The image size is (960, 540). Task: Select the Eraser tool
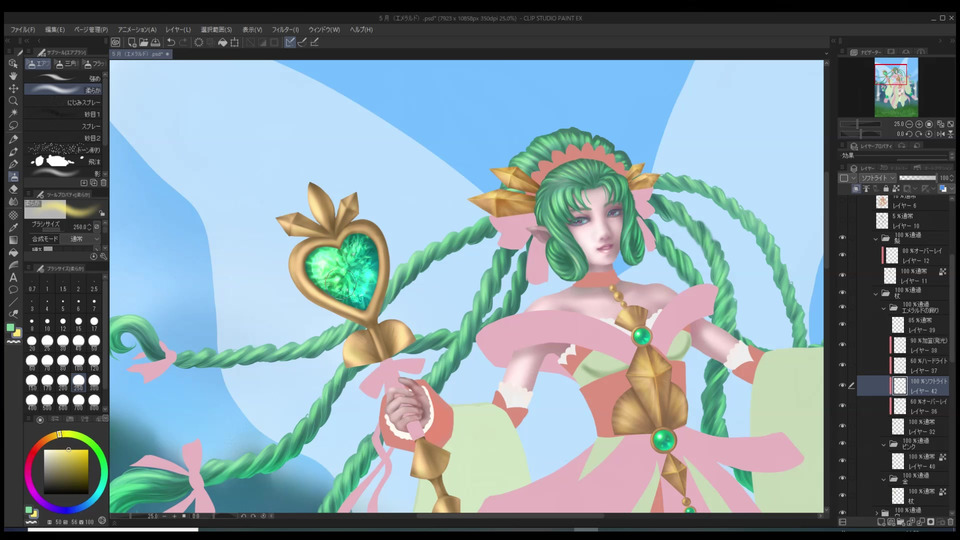(x=13, y=189)
